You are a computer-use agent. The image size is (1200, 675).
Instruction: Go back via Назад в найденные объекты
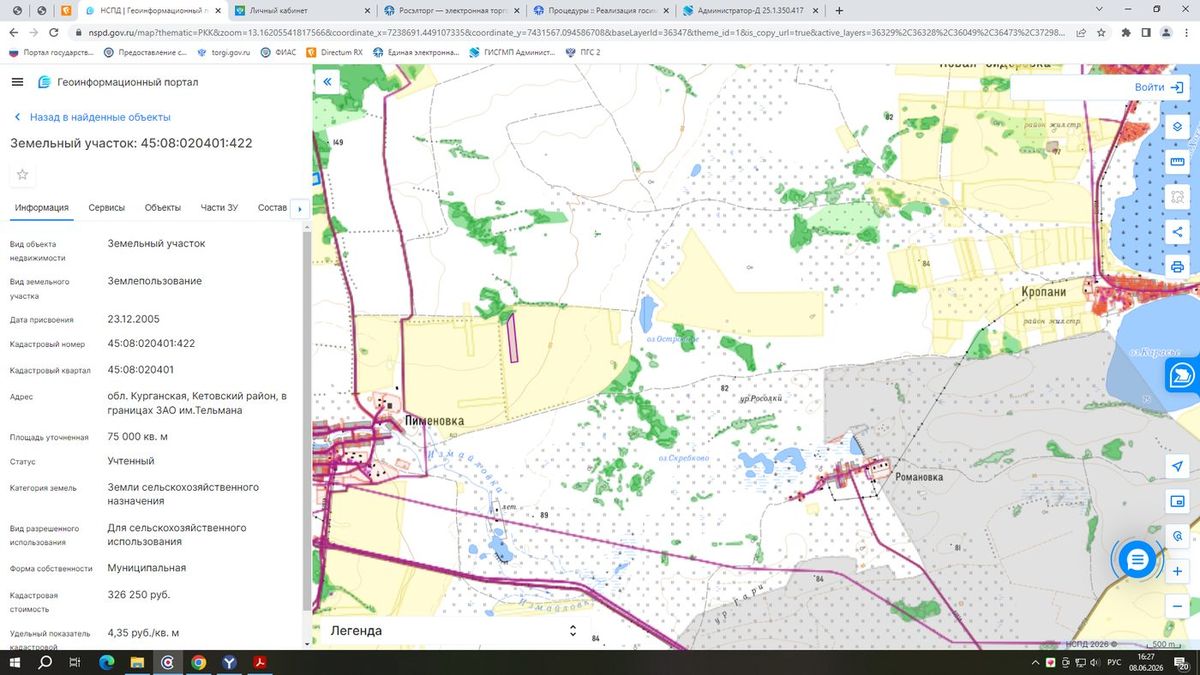91,117
